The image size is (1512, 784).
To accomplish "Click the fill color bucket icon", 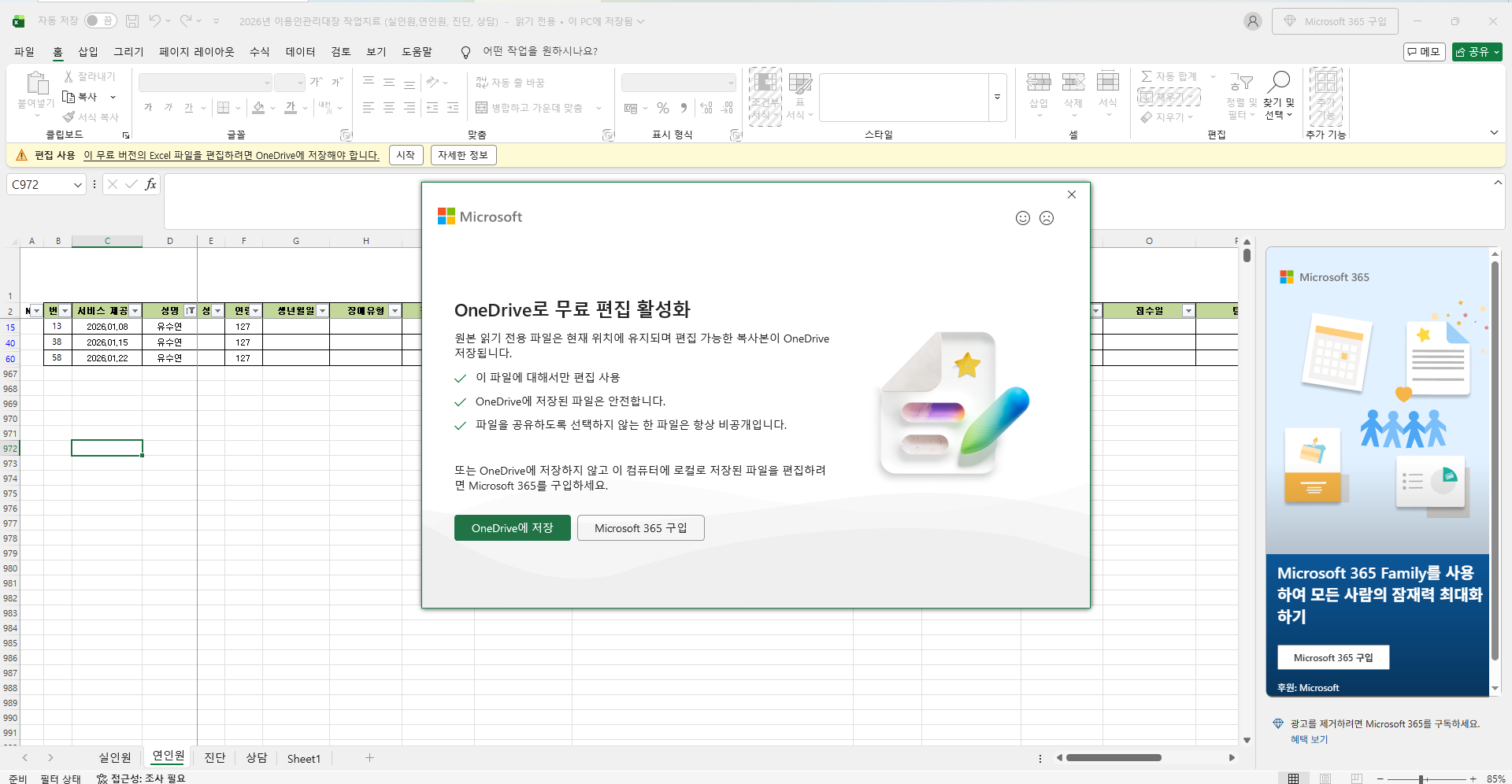I will click(258, 108).
